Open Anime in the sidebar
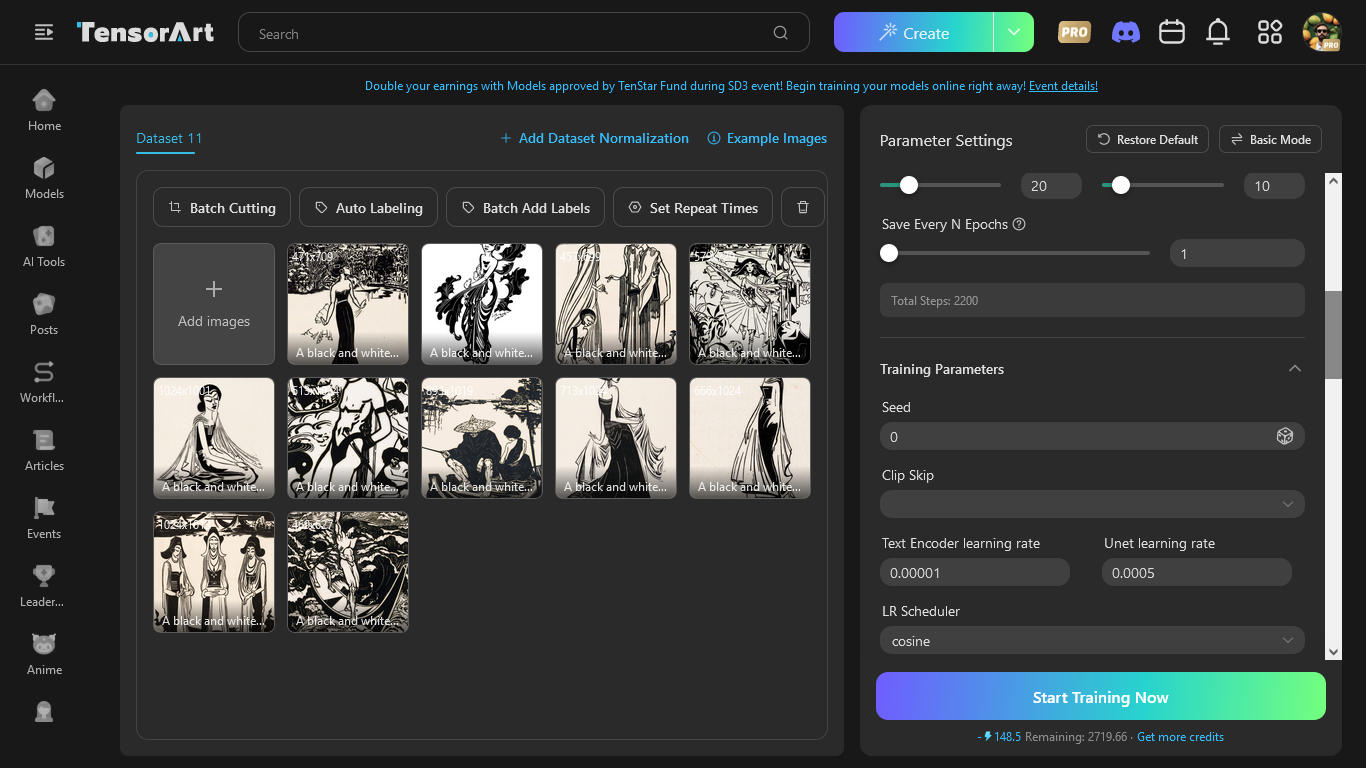 (44, 654)
